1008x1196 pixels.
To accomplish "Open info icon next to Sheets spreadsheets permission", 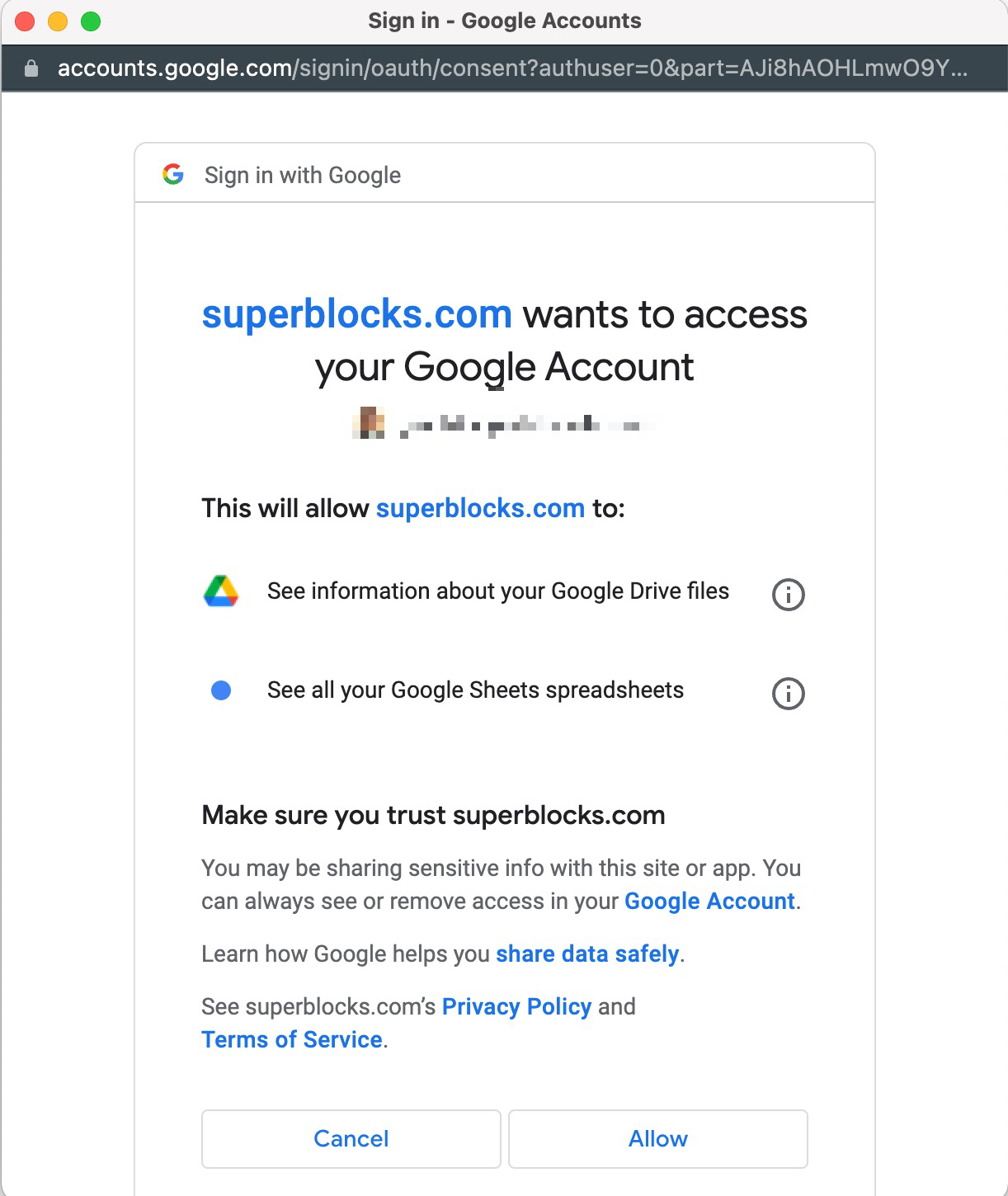I will [x=787, y=693].
